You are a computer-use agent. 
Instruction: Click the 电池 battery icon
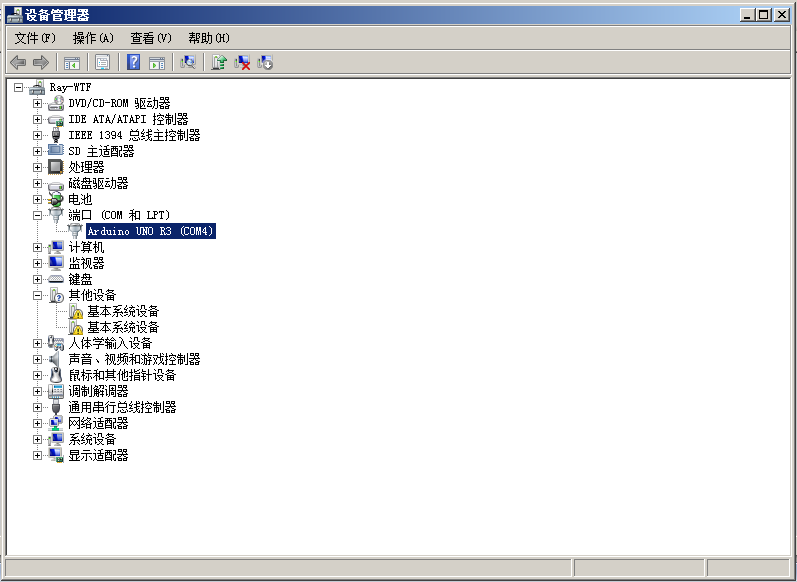point(56,199)
